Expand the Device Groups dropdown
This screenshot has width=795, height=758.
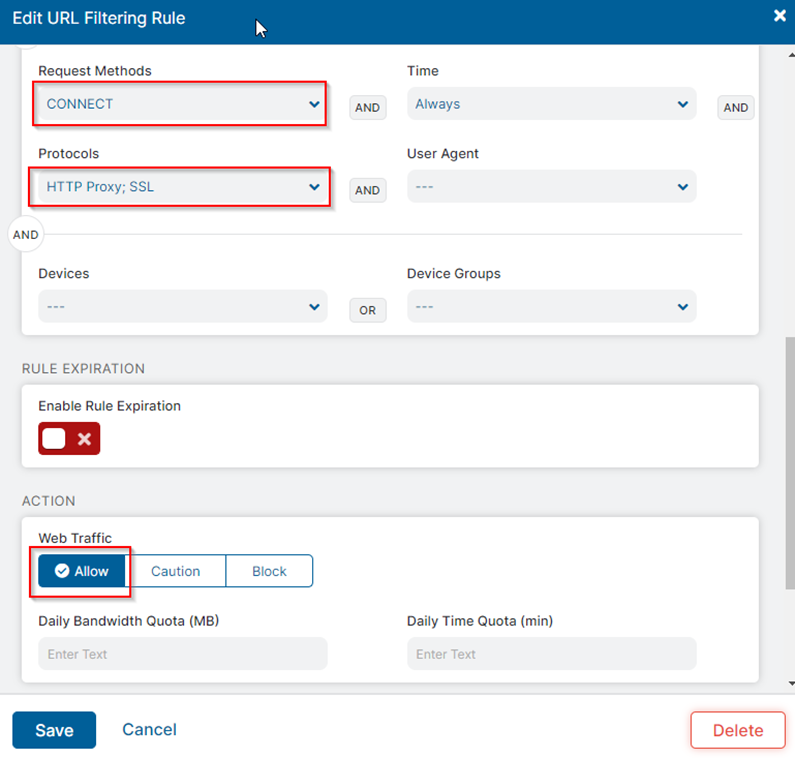pos(551,306)
